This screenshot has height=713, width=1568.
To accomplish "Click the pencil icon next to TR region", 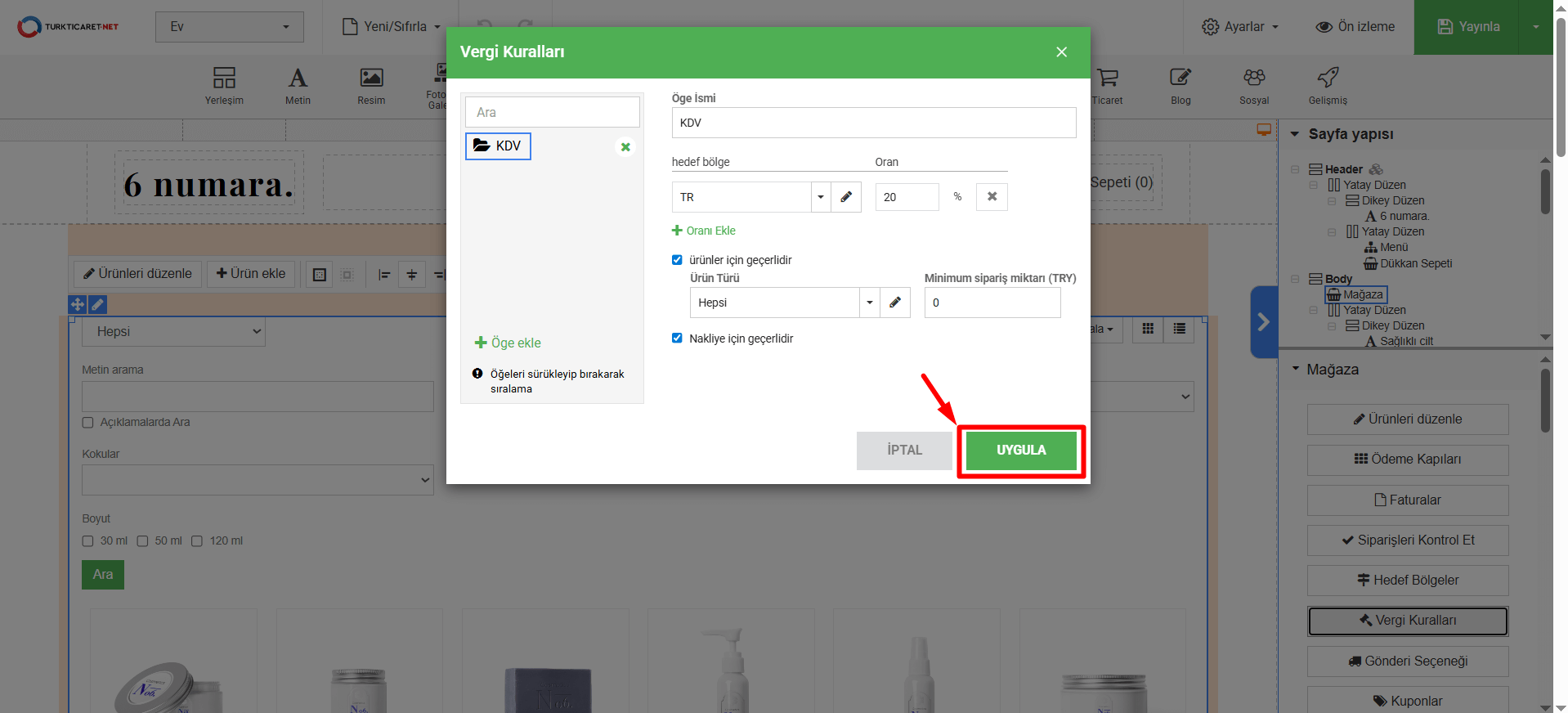I will tap(846, 197).
